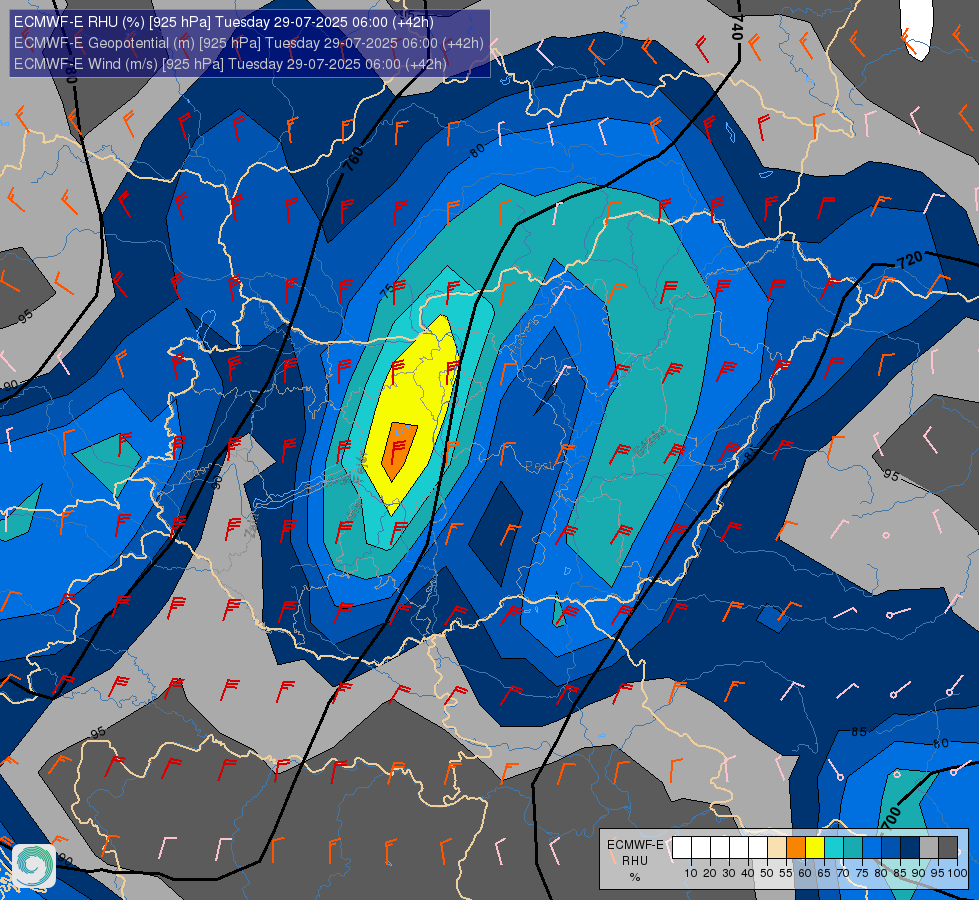Screen dimensions: 979x900
Task: Click the orange humidity minimum area on map
Action: point(398,451)
